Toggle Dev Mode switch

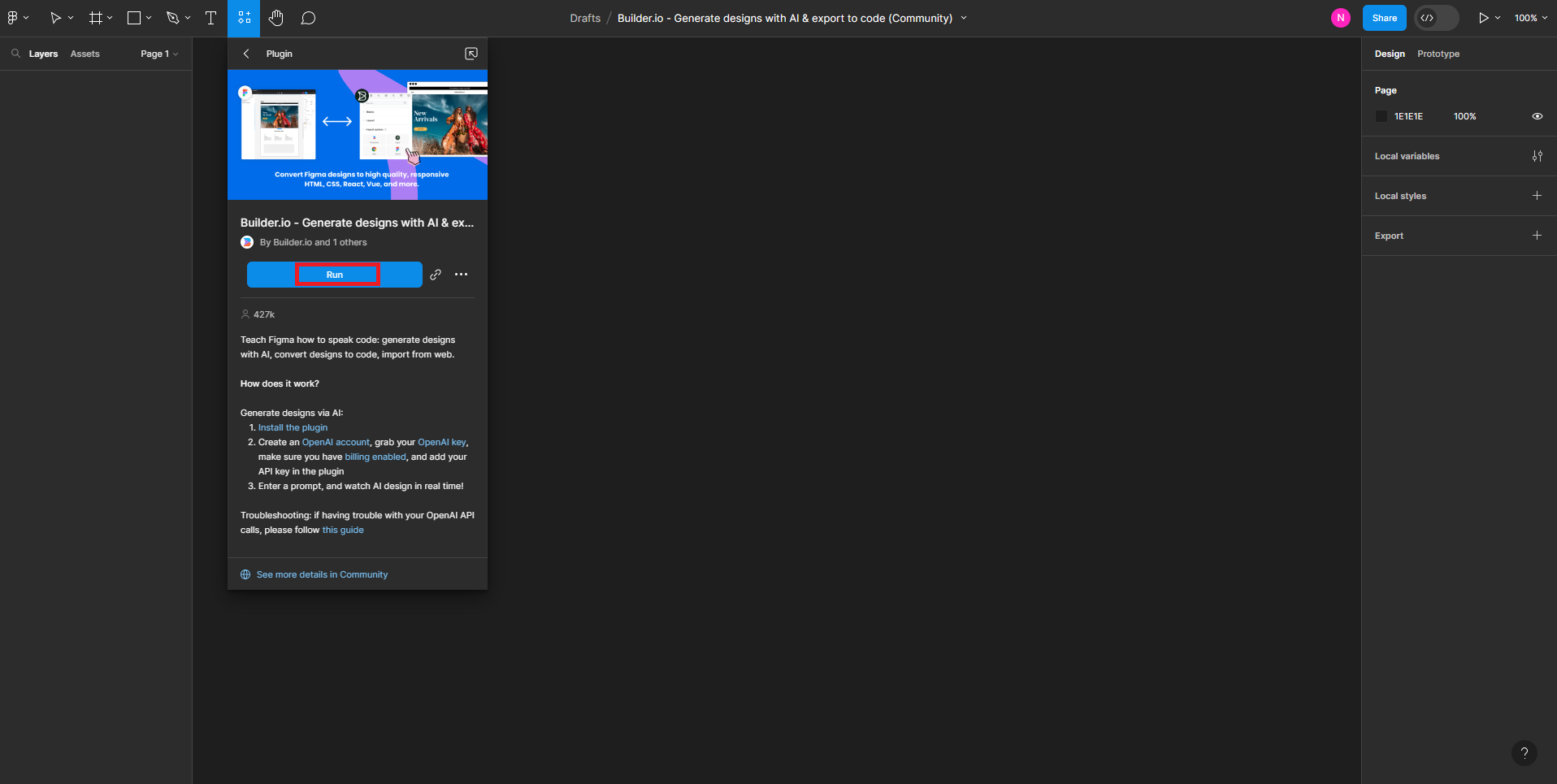point(1436,18)
